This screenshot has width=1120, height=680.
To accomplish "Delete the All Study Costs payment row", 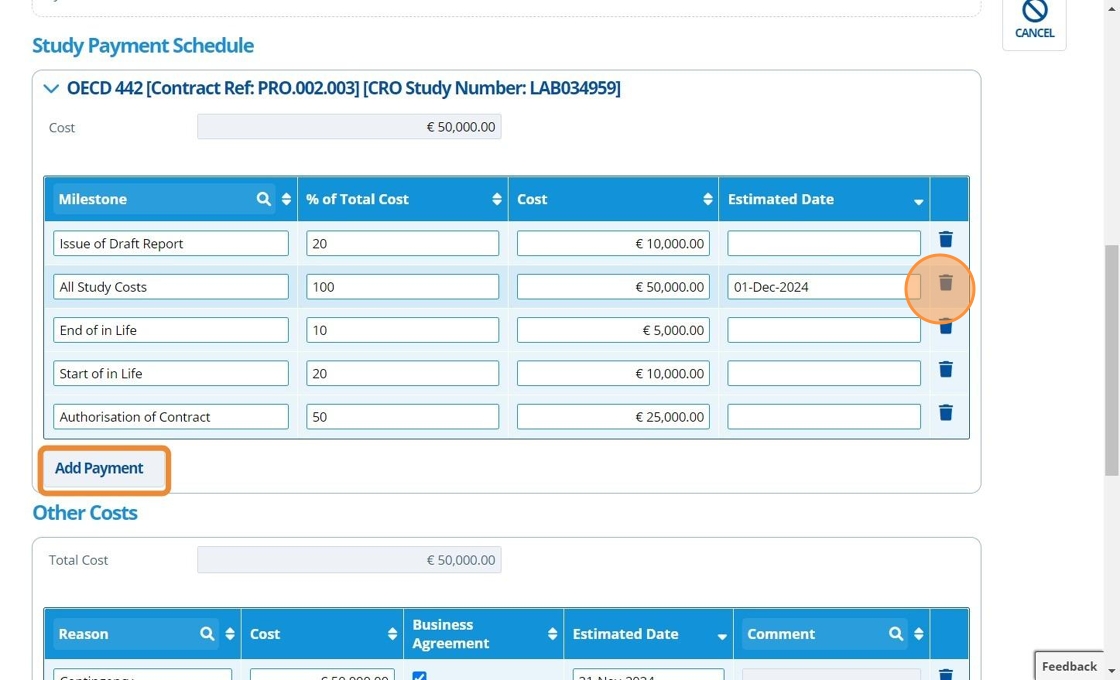I will coord(945,284).
